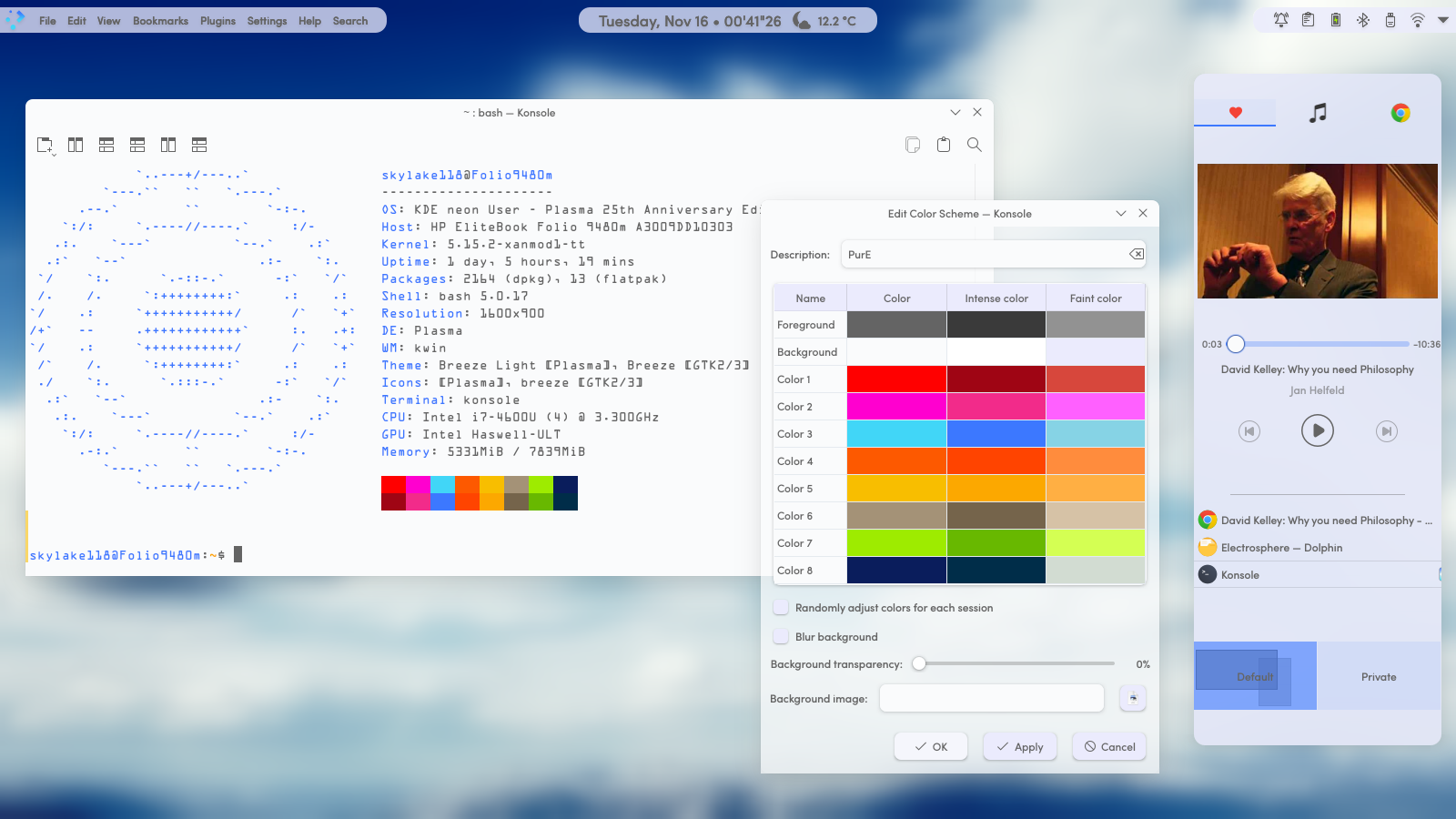1456x819 pixels.
Task: Cancel the Edit Color Scheme dialog
Action: (1109, 747)
